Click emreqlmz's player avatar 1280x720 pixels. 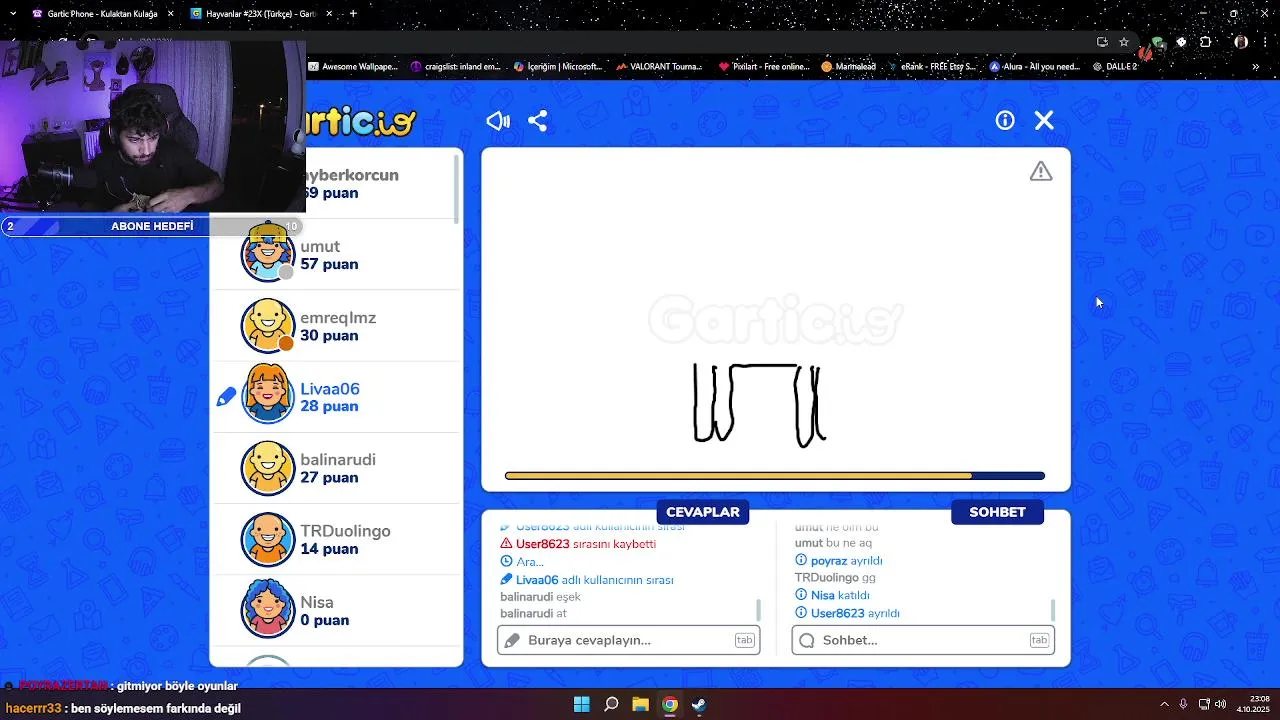[x=268, y=326]
